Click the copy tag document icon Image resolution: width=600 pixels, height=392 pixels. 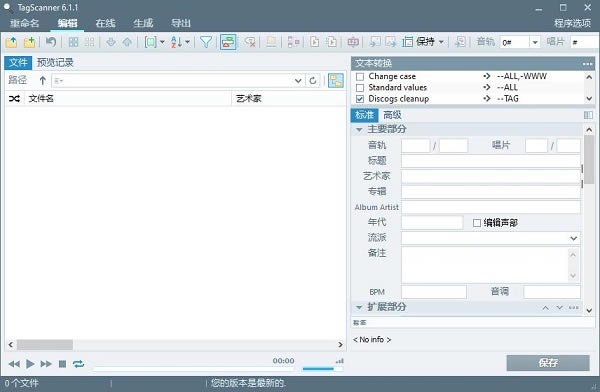pos(315,42)
